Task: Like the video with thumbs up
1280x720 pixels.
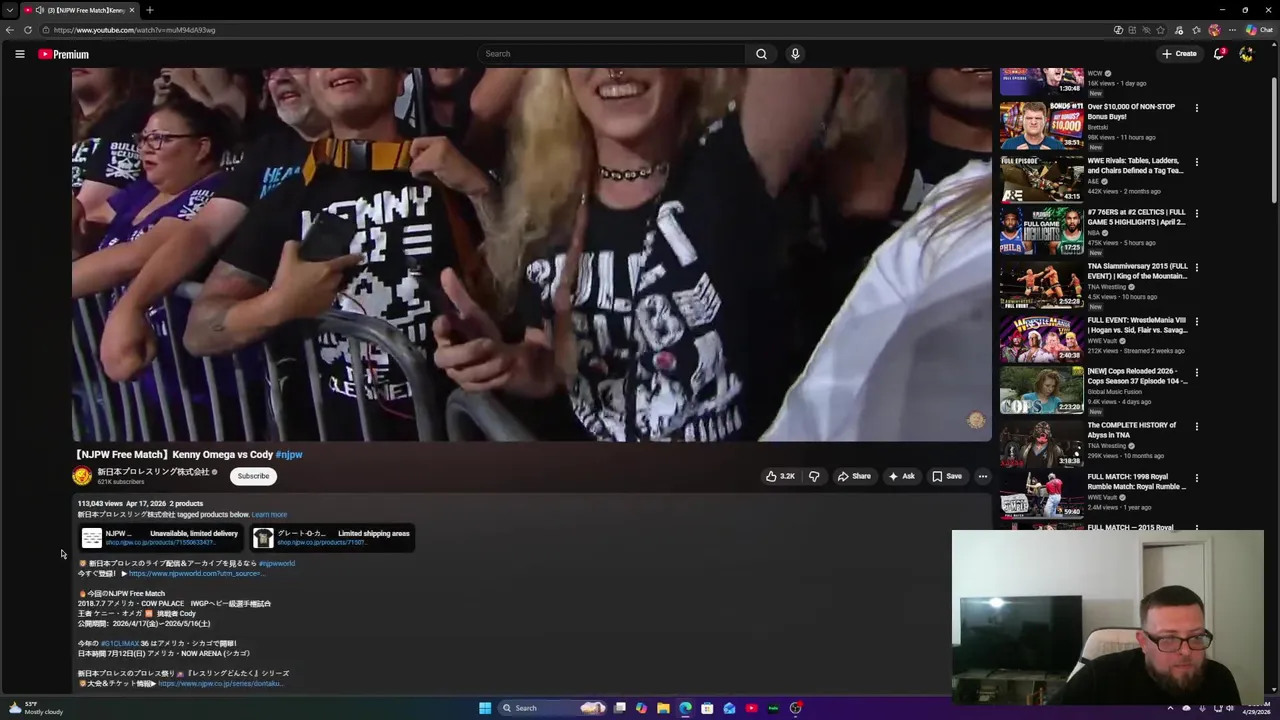Action: point(780,476)
